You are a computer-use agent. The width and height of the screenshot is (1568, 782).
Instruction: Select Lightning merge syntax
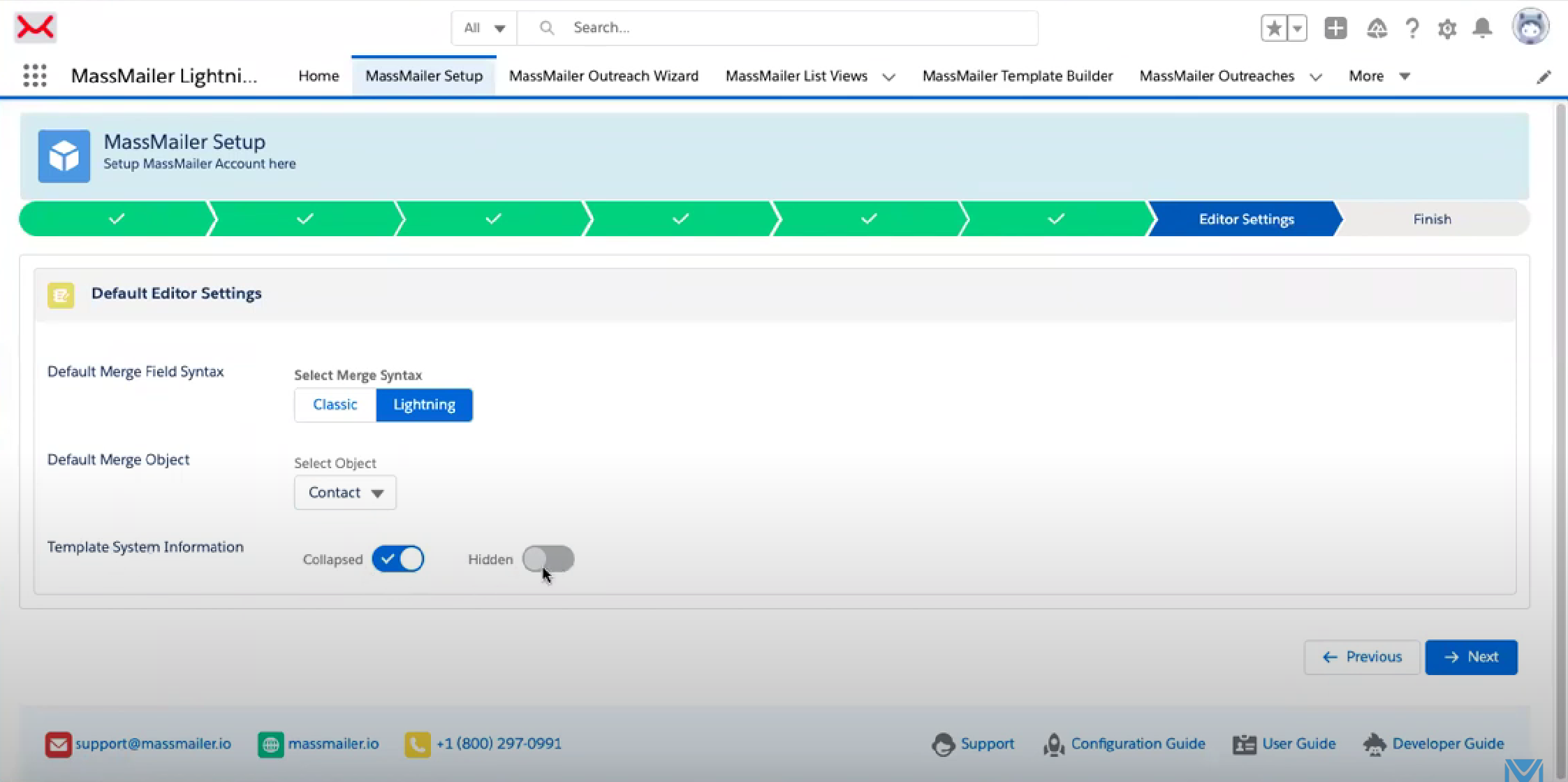tap(424, 405)
